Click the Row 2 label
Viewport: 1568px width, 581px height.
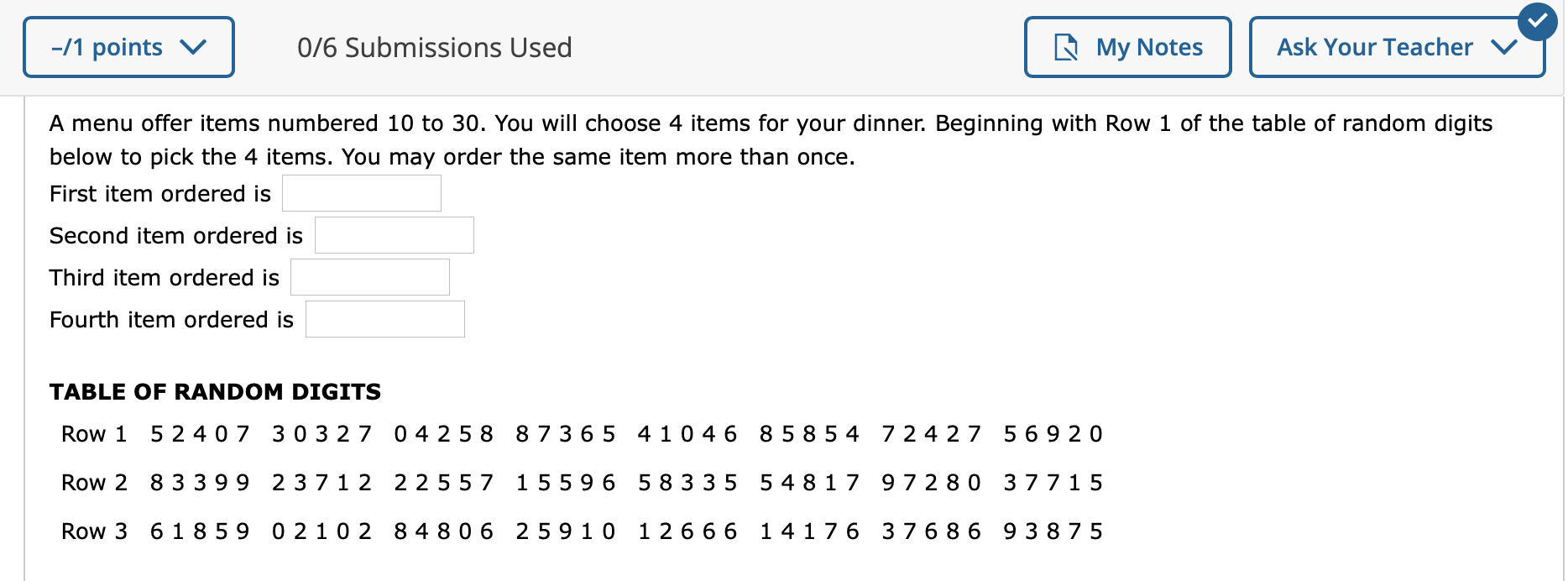pos(95,482)
